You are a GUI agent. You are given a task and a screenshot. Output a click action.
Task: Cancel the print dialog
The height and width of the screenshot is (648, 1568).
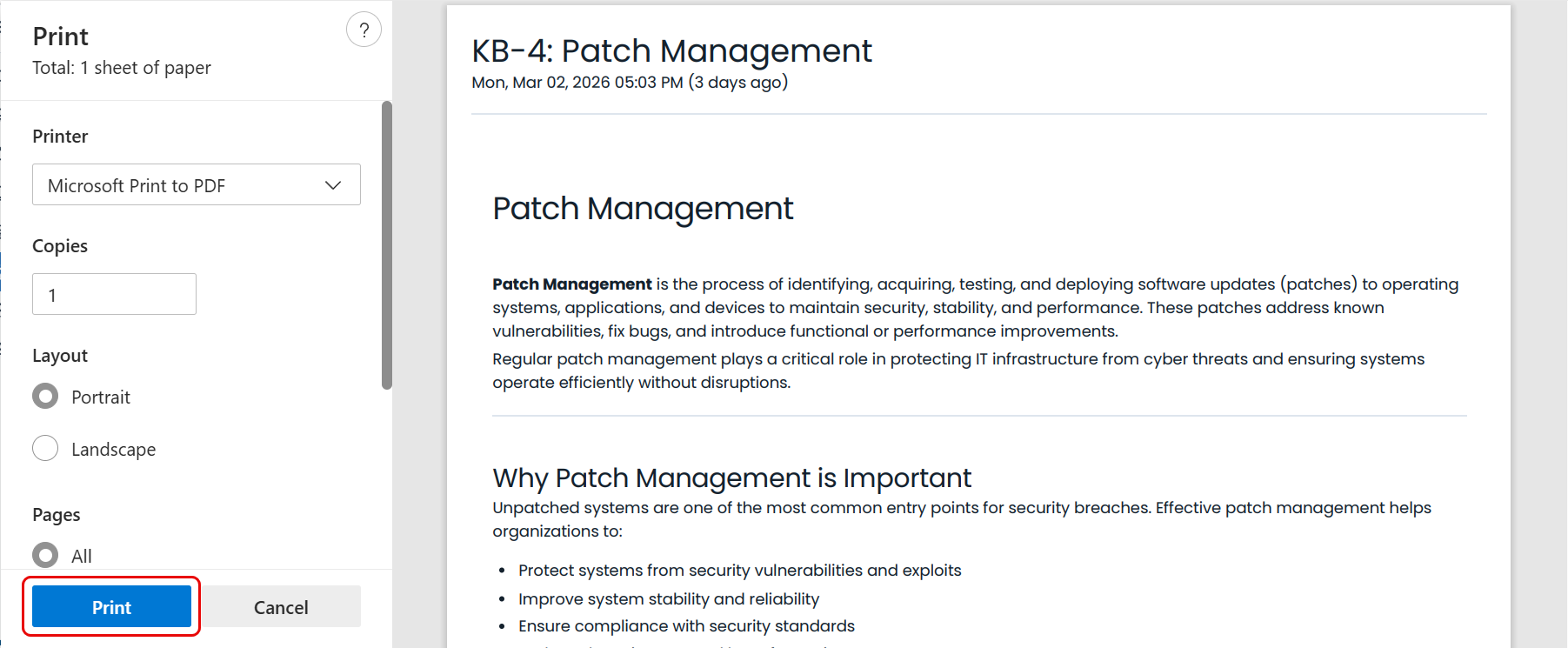(281, 607)
